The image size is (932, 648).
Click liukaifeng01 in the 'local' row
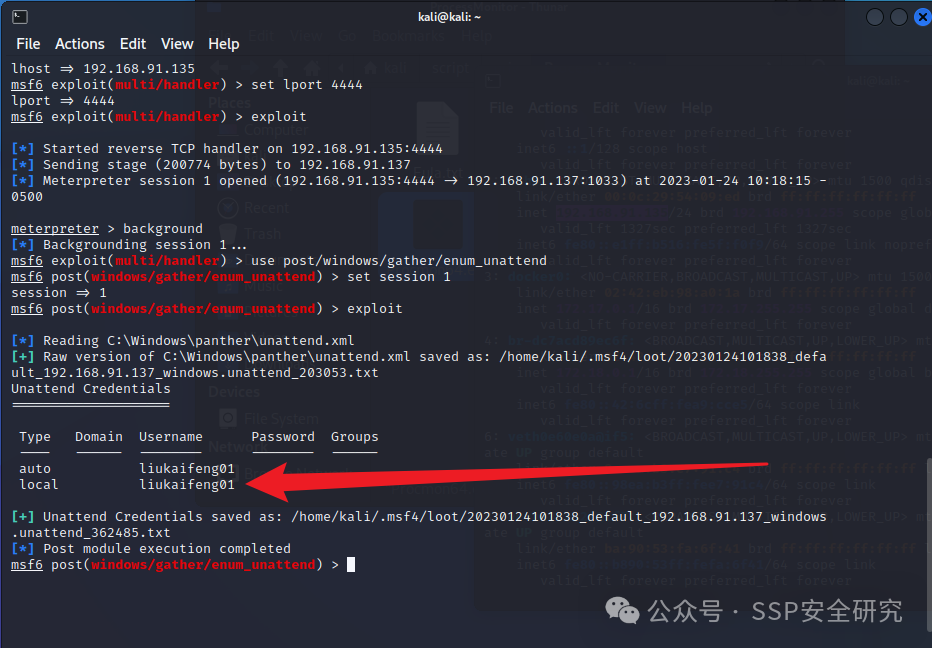tap(187, 485)
